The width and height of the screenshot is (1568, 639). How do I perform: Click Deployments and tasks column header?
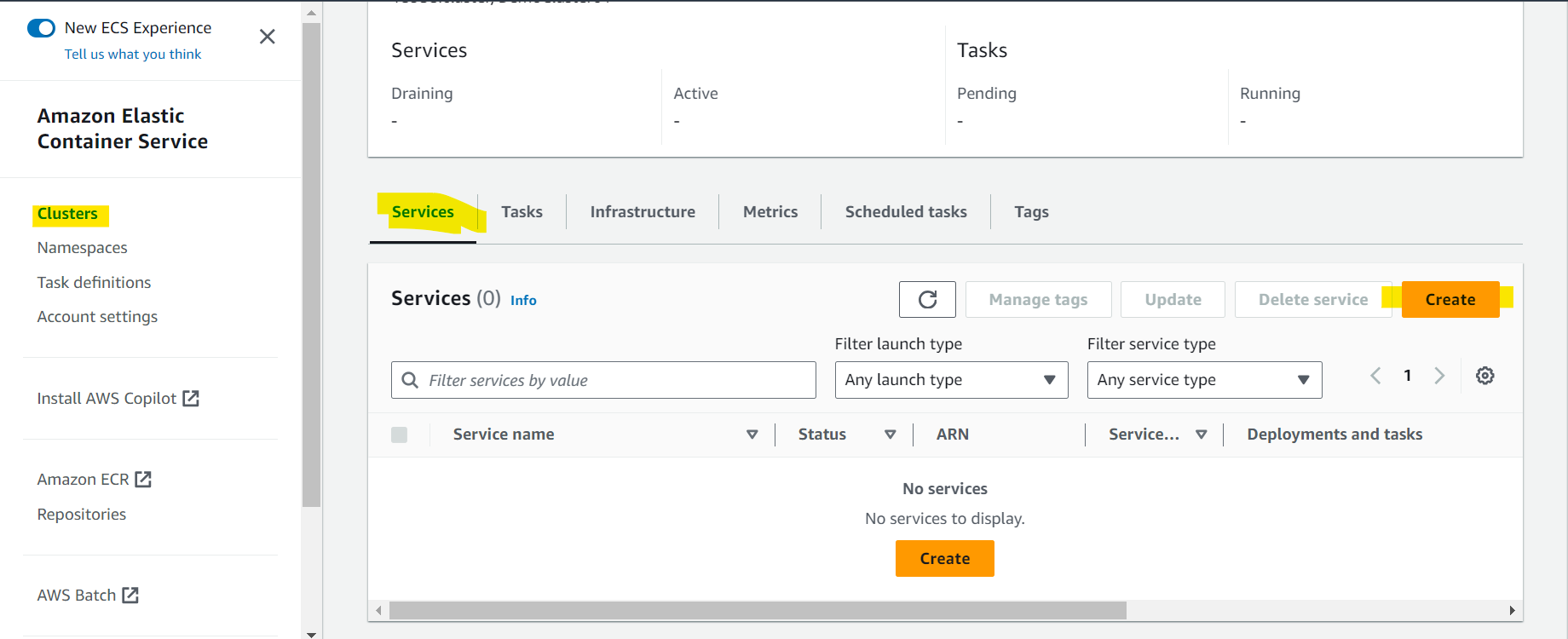pos(1335,435)
